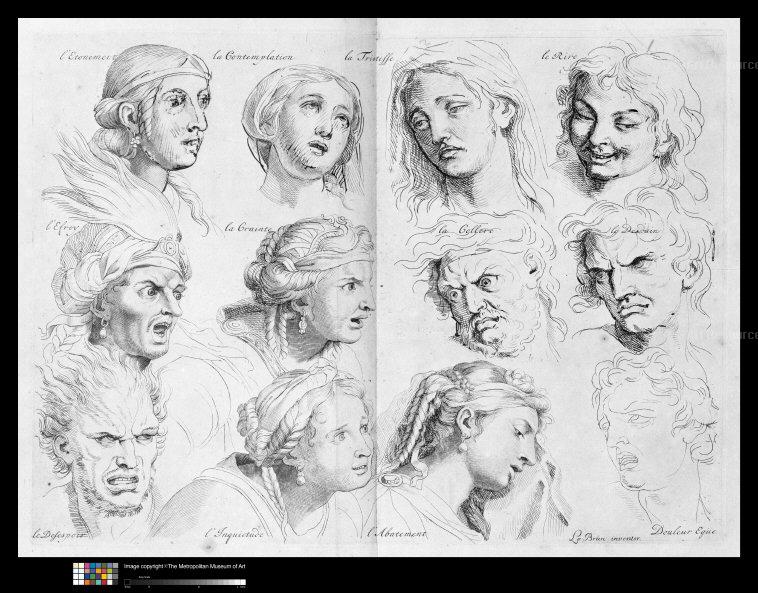The image size is (758, 593).
Task: Click the "la Collere" caption
Action: (x=466, y=230)
